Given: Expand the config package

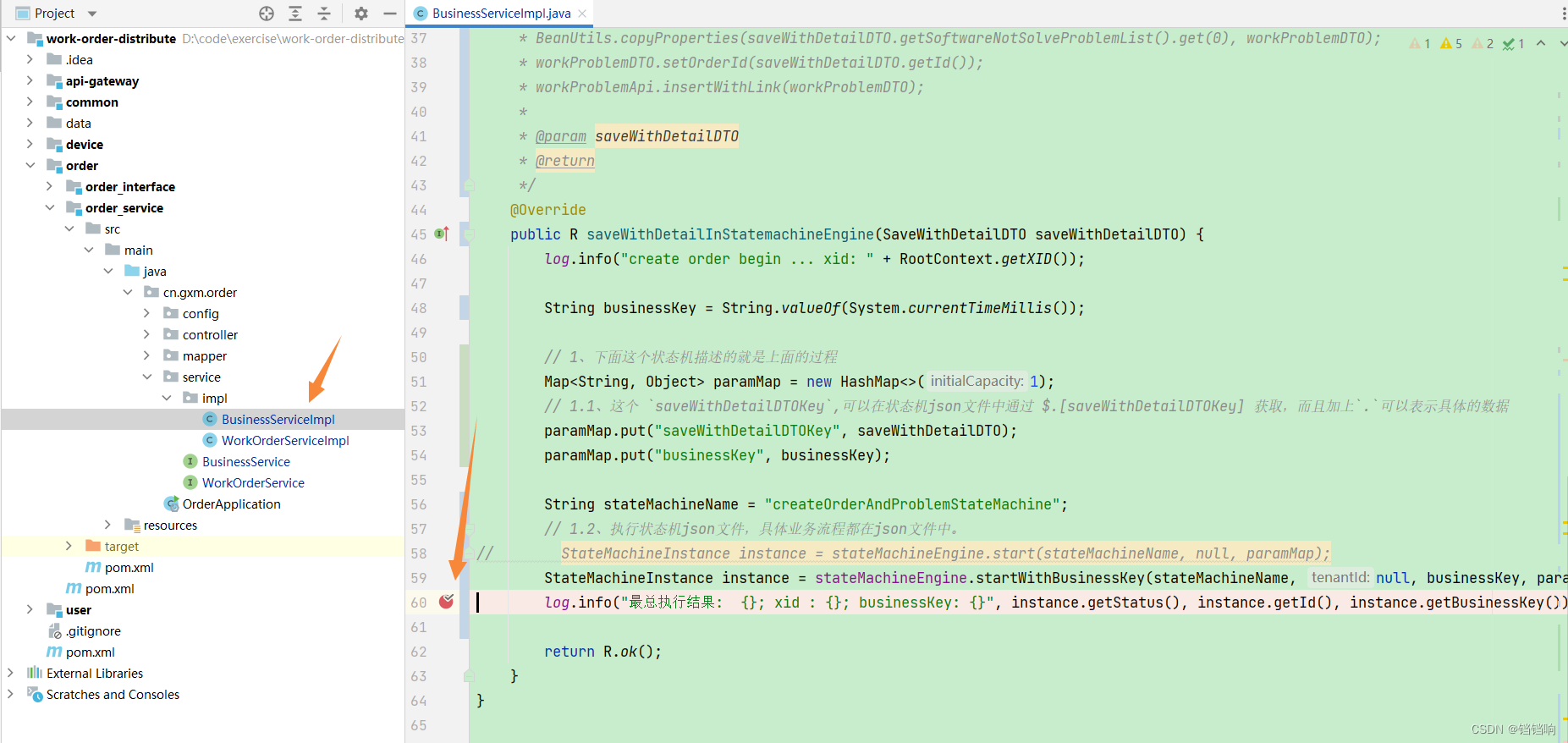Looking at the screenshot, I should (x=147, y=313).
